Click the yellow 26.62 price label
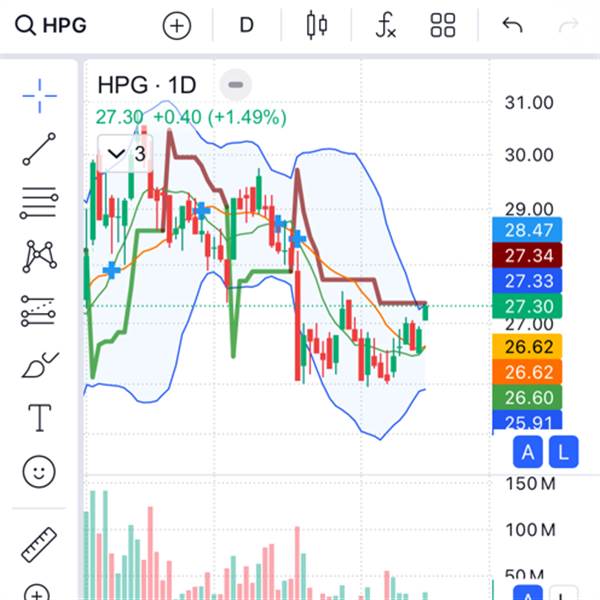Screen dimensions: 600x600 (x=527, y=347)
